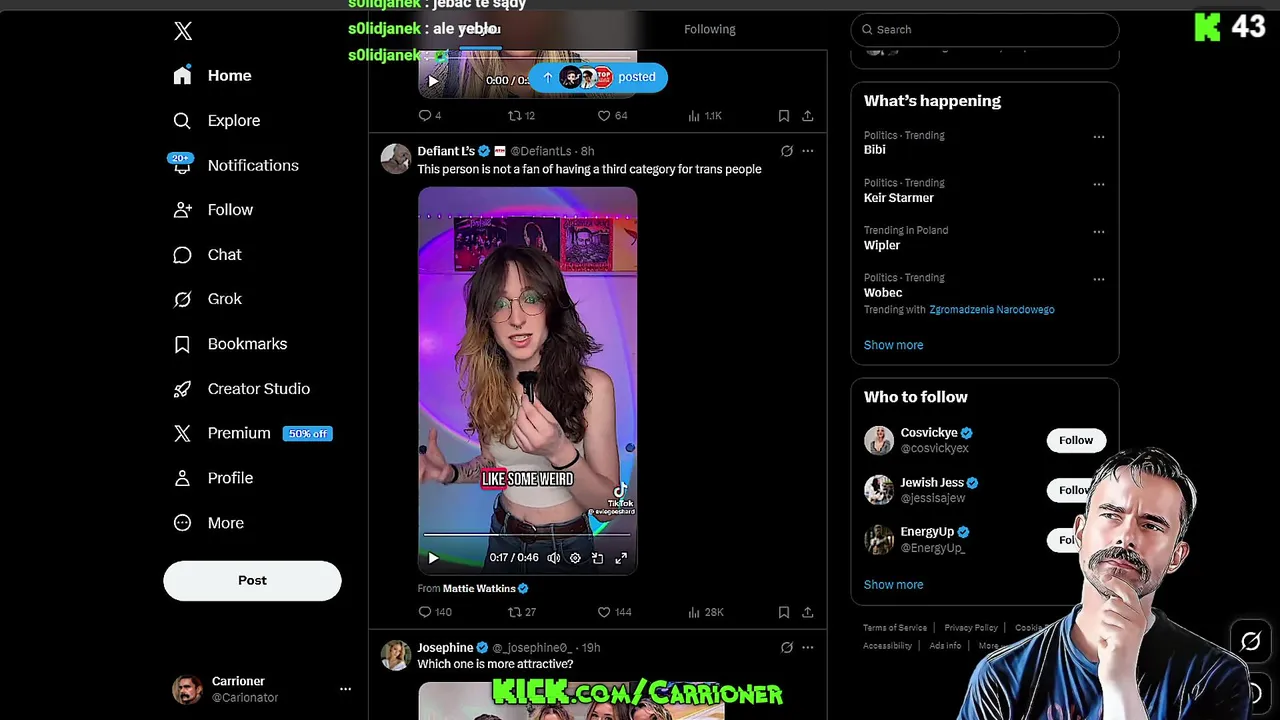Bookmark Defiant L's post
Viewport: 1280px width, 720px height.
pos(784,612)
